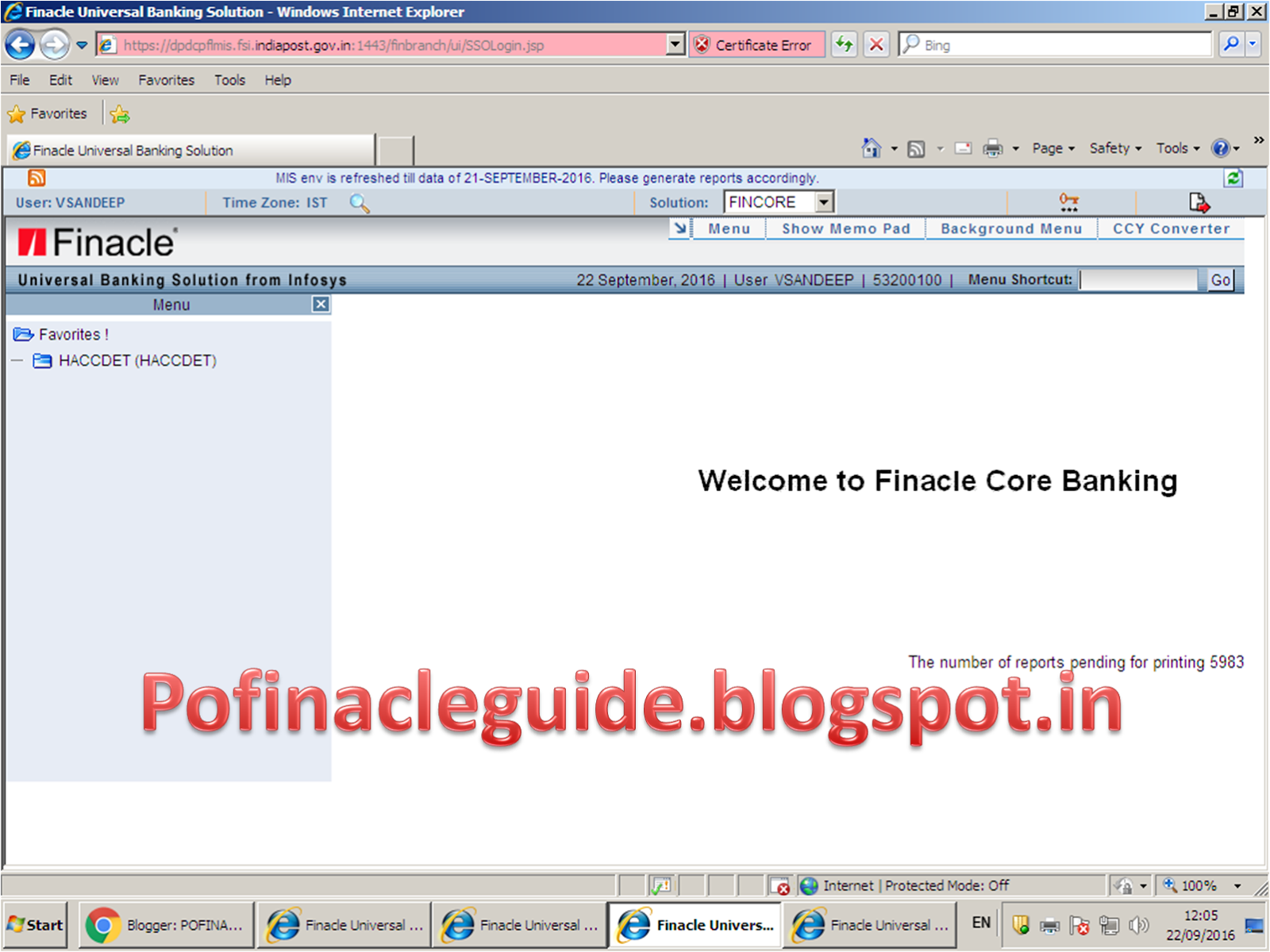Click the reports pending for printing text
The height and width of the screenshot is (952, 1270).
tap(1076, 662)
